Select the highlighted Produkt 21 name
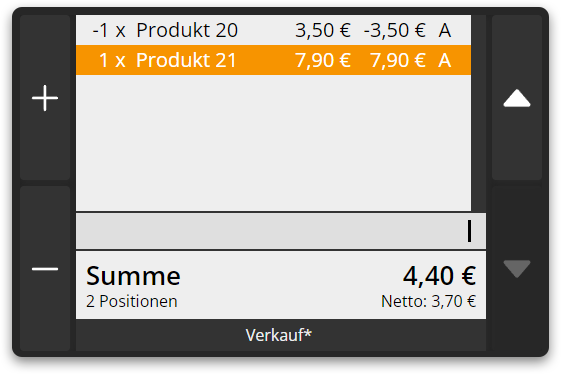The height and width of the screenshot is (374, 561). 186,60
